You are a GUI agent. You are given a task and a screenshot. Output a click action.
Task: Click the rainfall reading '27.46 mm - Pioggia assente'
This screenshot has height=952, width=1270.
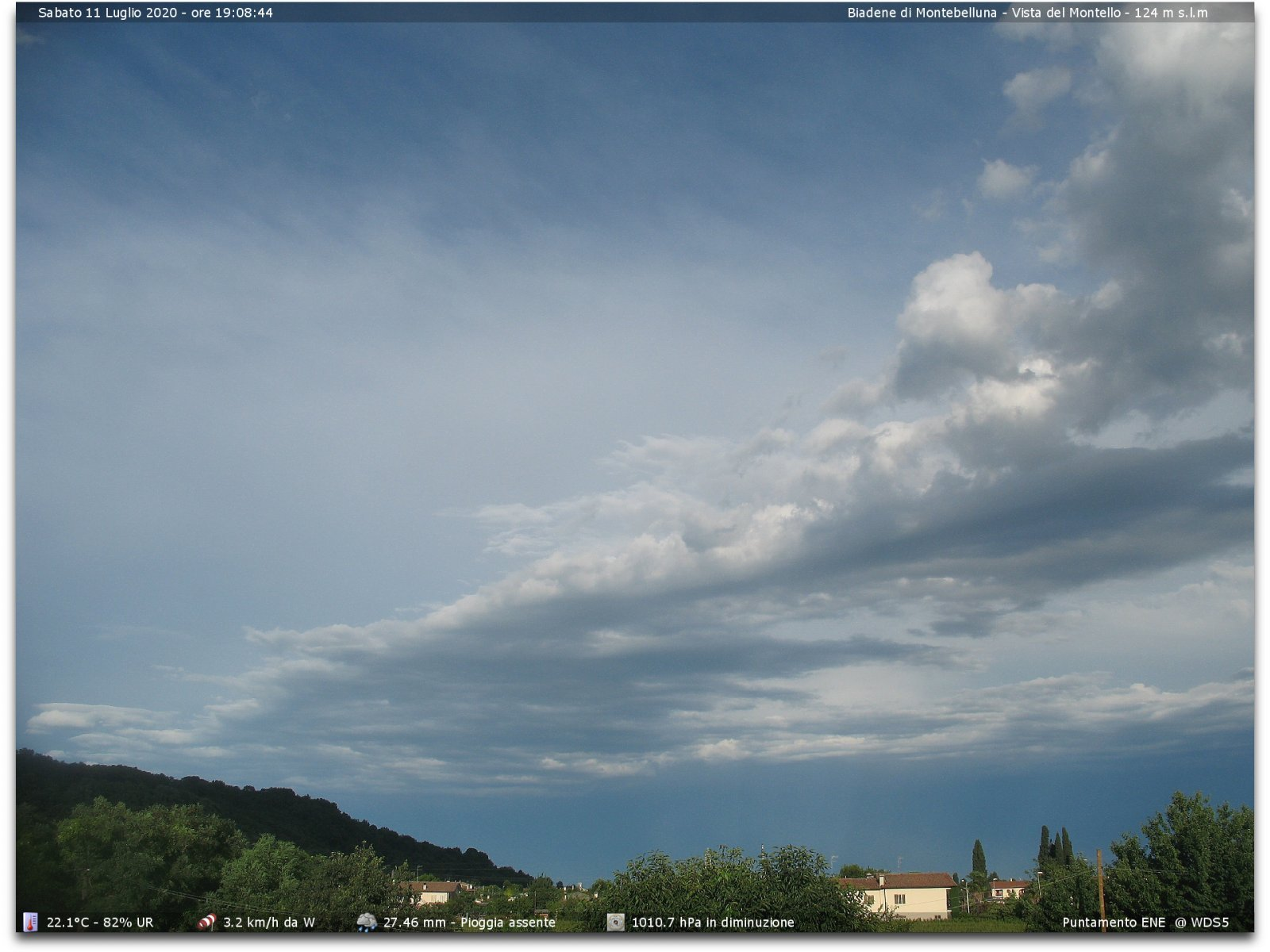[469, 923]
